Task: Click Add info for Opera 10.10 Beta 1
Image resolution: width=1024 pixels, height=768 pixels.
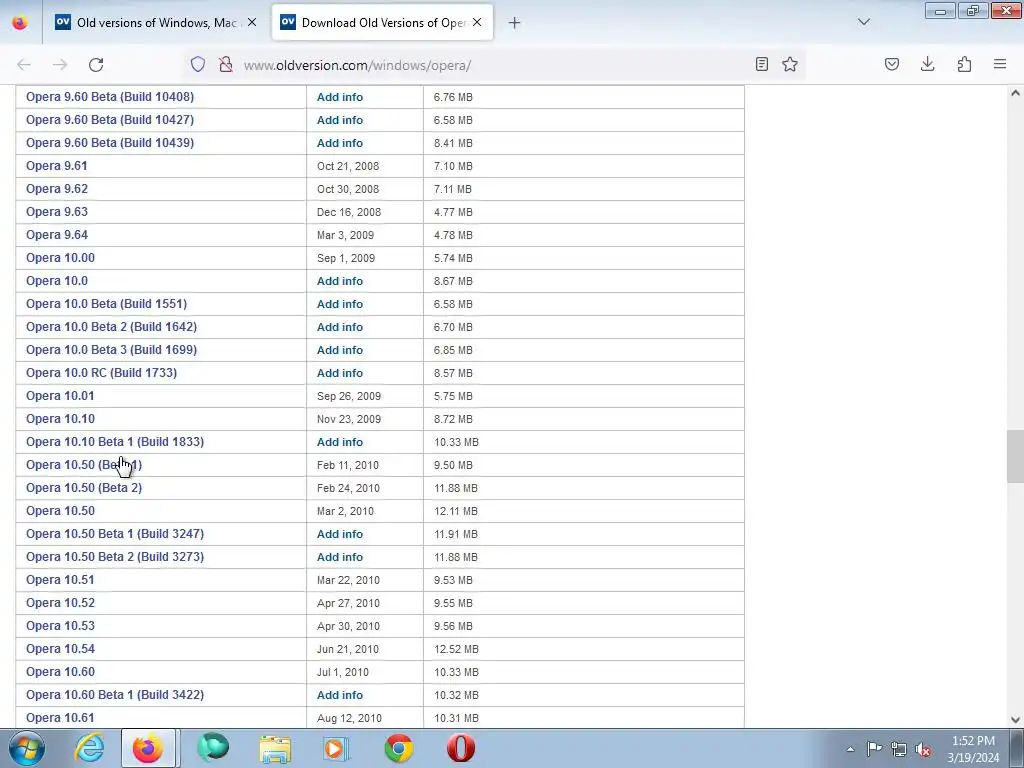Action: click(340, 441)
